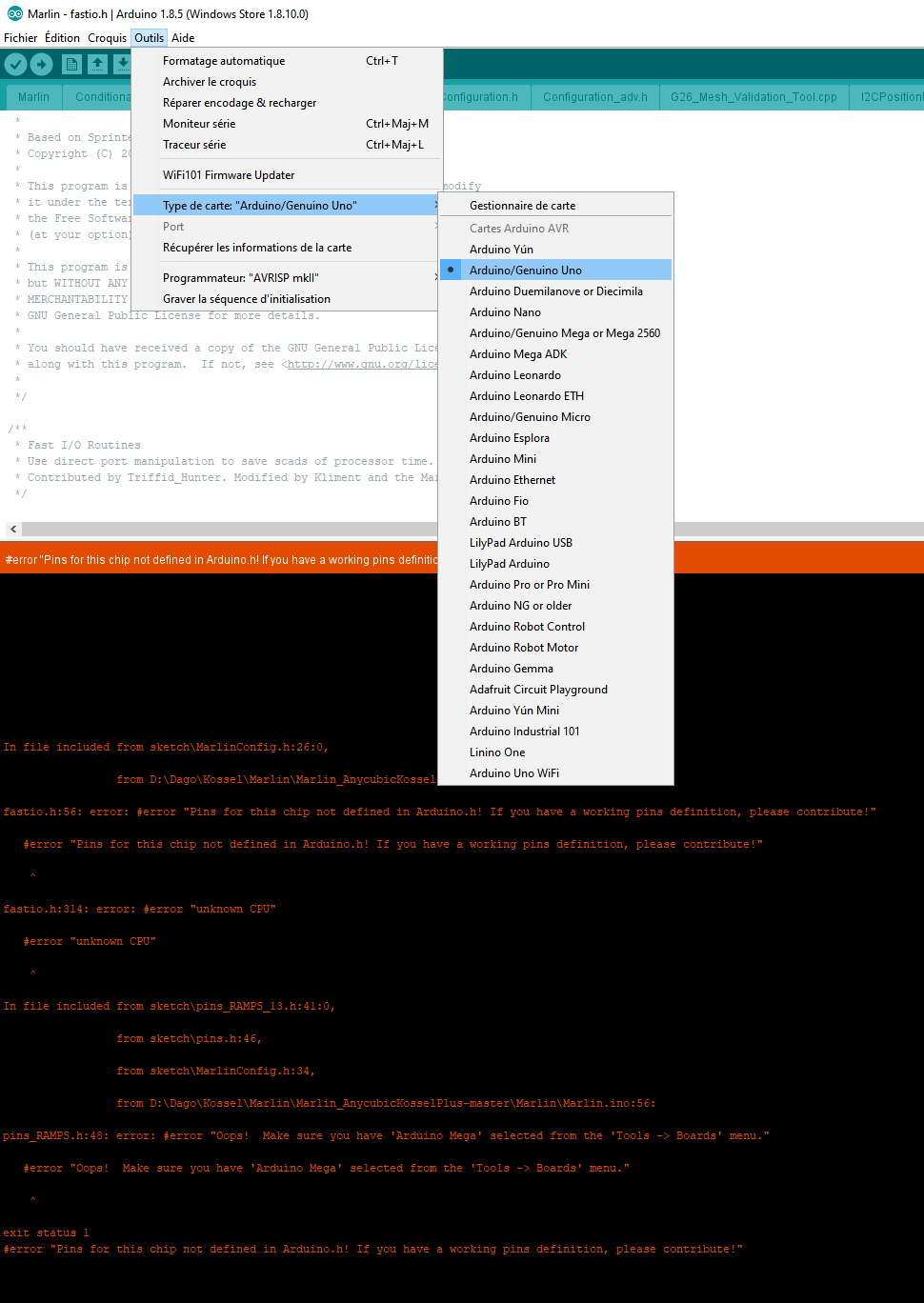Screen dimensions: 924x1303
Task: Choose Arduino Mini board
Action: [555, 459]
